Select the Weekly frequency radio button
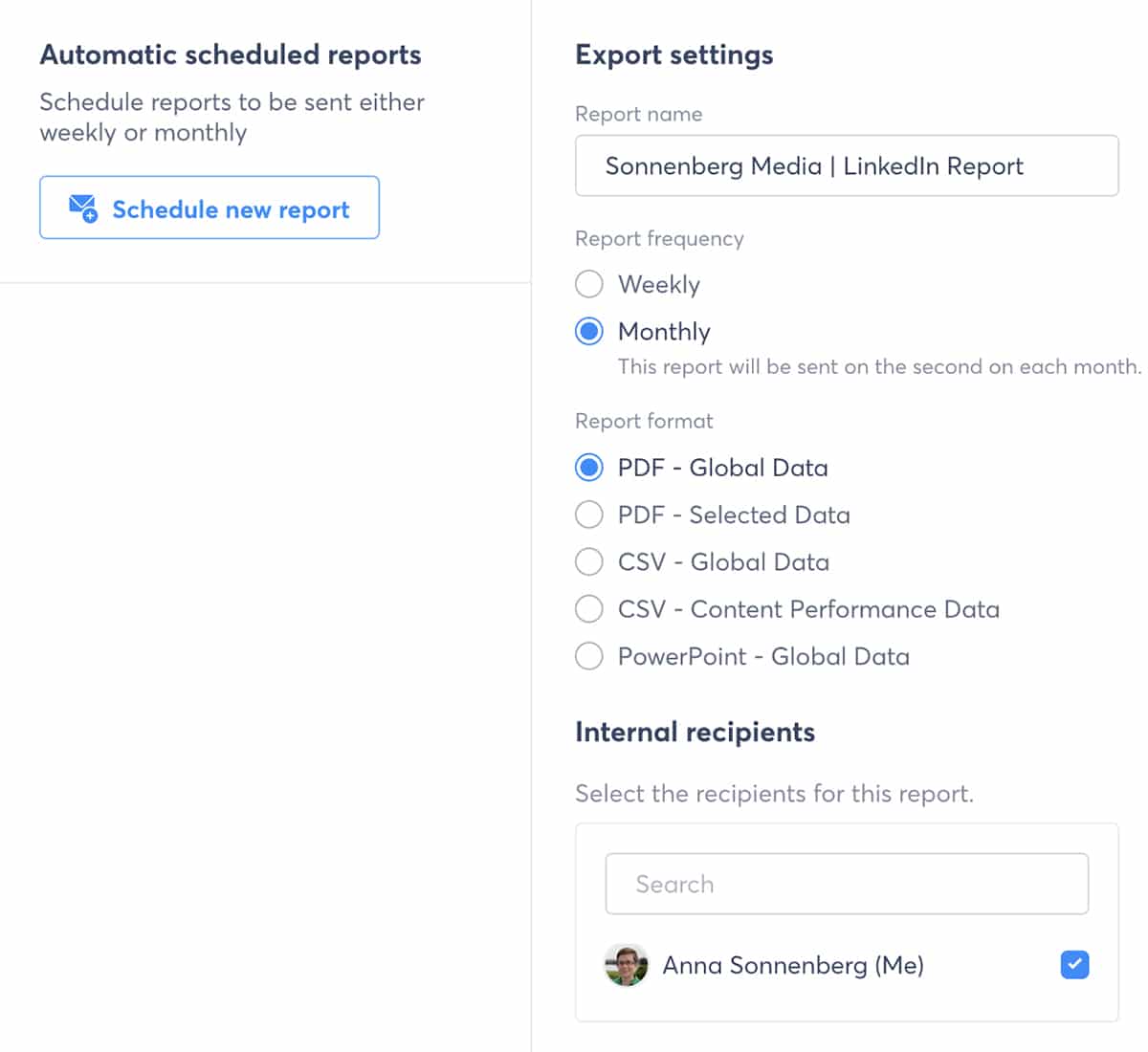 (589, 284)
